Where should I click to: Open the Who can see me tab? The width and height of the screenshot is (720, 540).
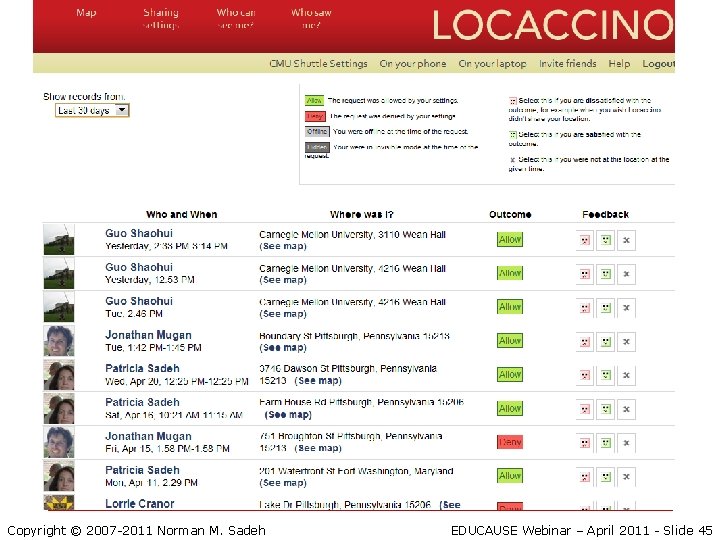236,19
